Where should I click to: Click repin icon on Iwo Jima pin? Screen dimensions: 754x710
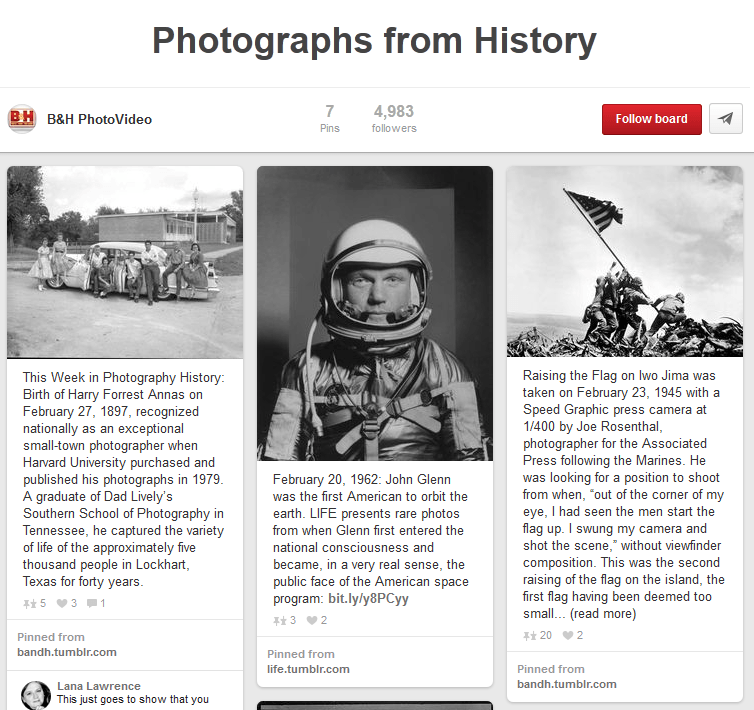pos(530,635)
